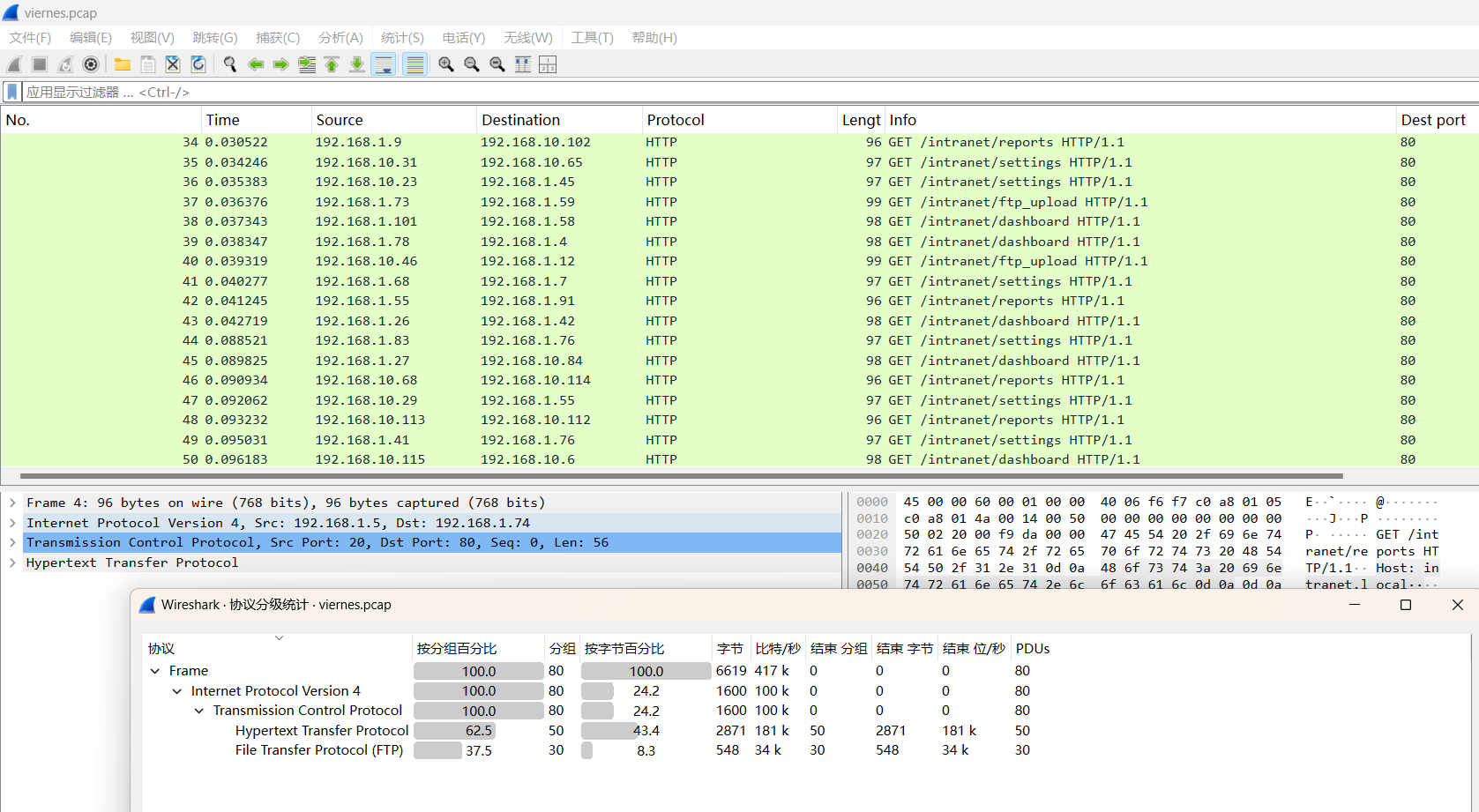Screen dimensions: 1479x812
Task: Expand the Frame 4 detail row
Action: coord(12,503)
